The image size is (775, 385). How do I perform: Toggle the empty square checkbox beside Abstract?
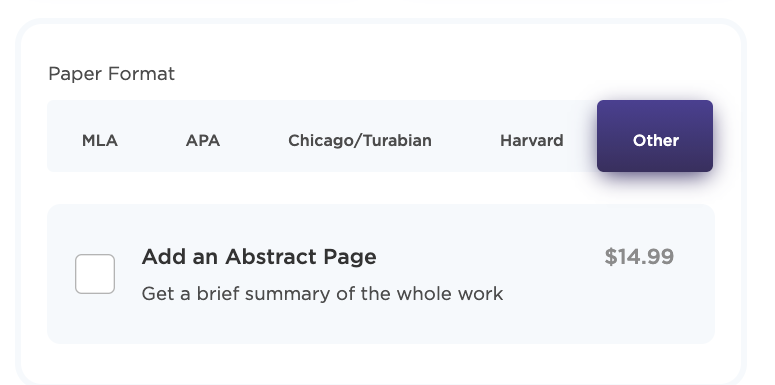pos(95,274)
